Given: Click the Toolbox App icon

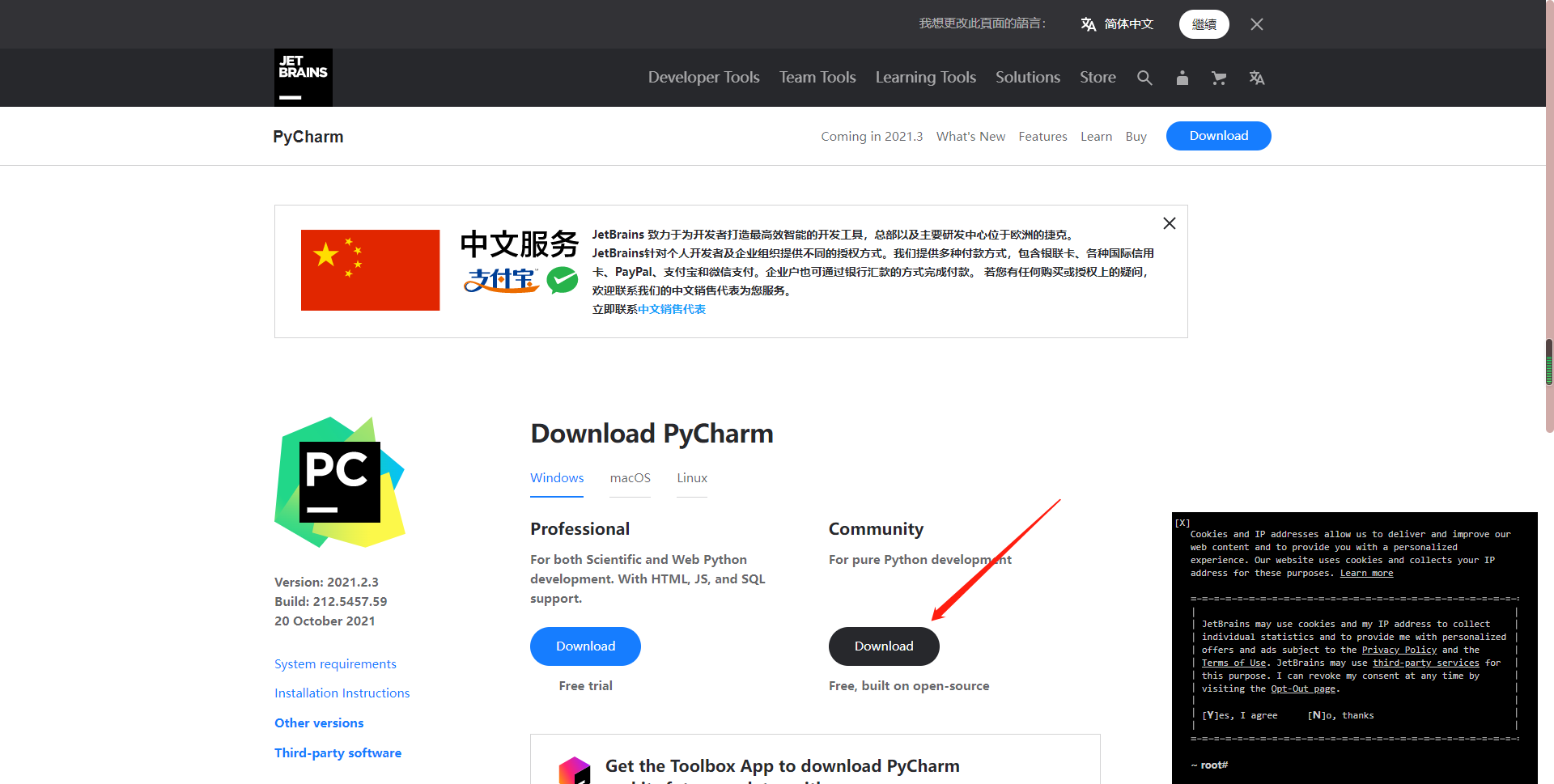Looking at the screenshot, I should click(575, 769).
